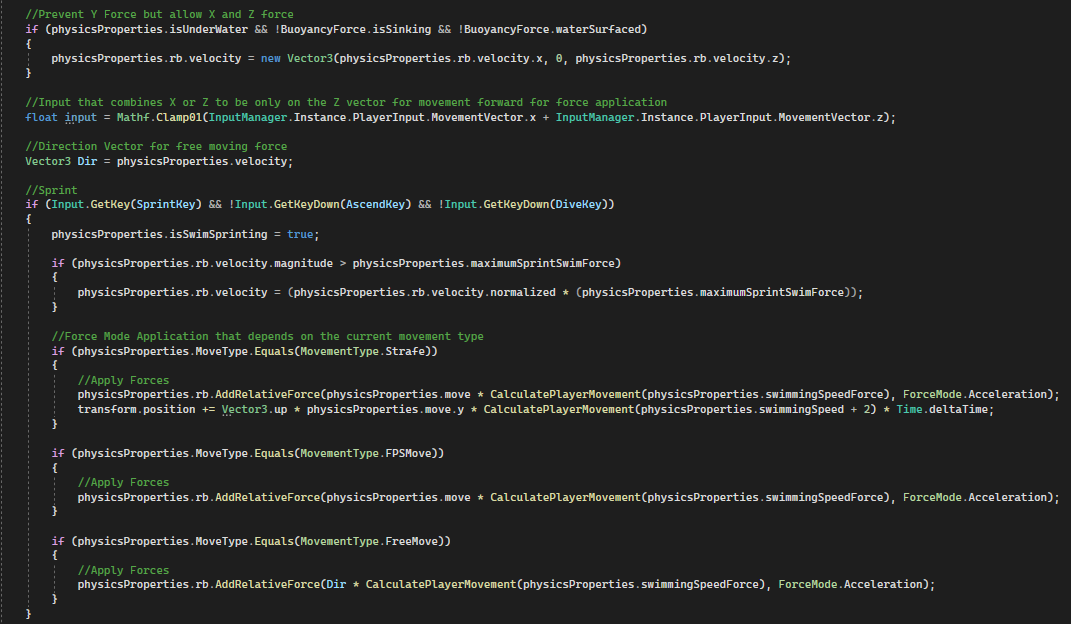This screenshot has width=1071, height=624.
Task: Click the comment "//Force Mode Application that depends on the current movement type"
Action: [268, 337]
